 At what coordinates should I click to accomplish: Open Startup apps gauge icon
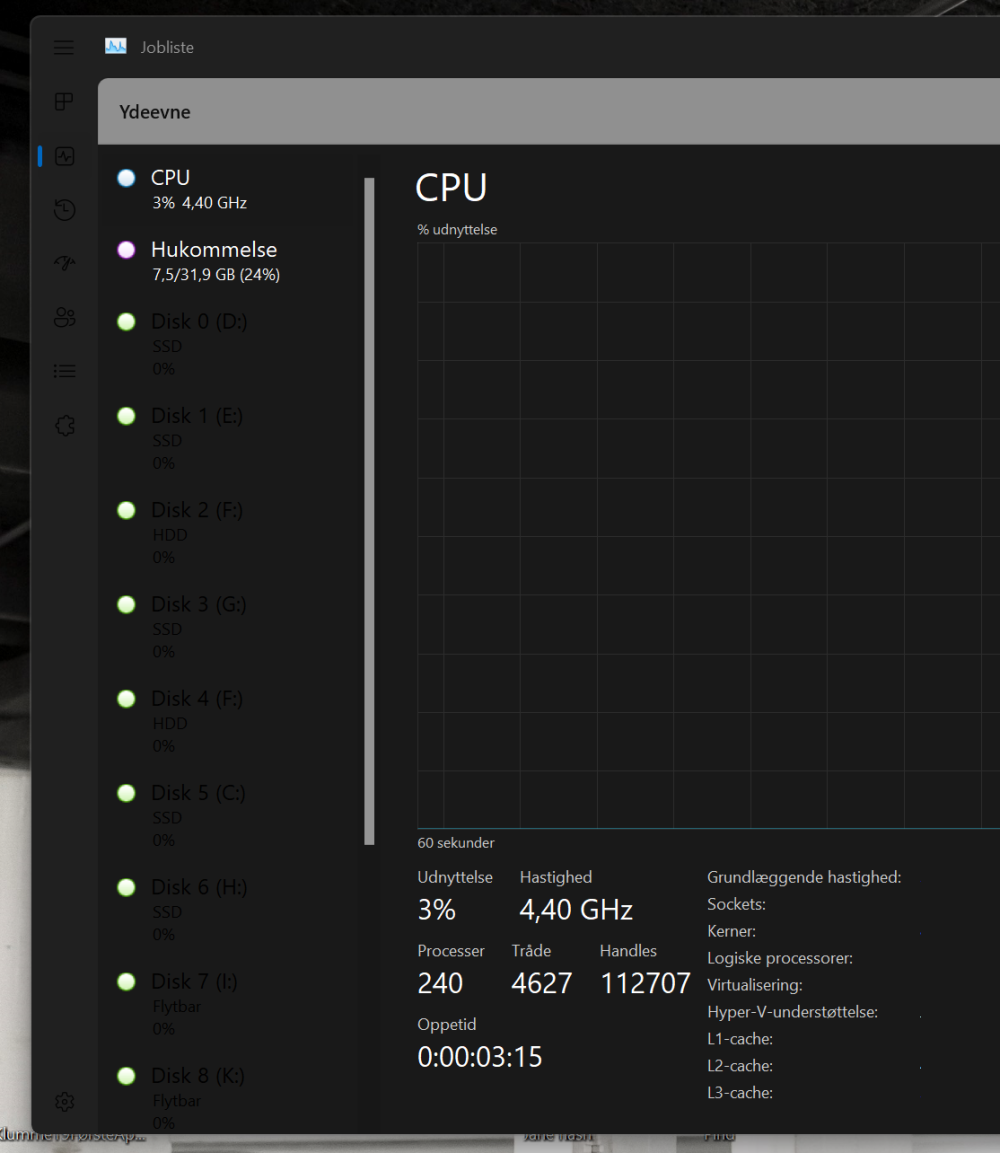tap(64, 263)
